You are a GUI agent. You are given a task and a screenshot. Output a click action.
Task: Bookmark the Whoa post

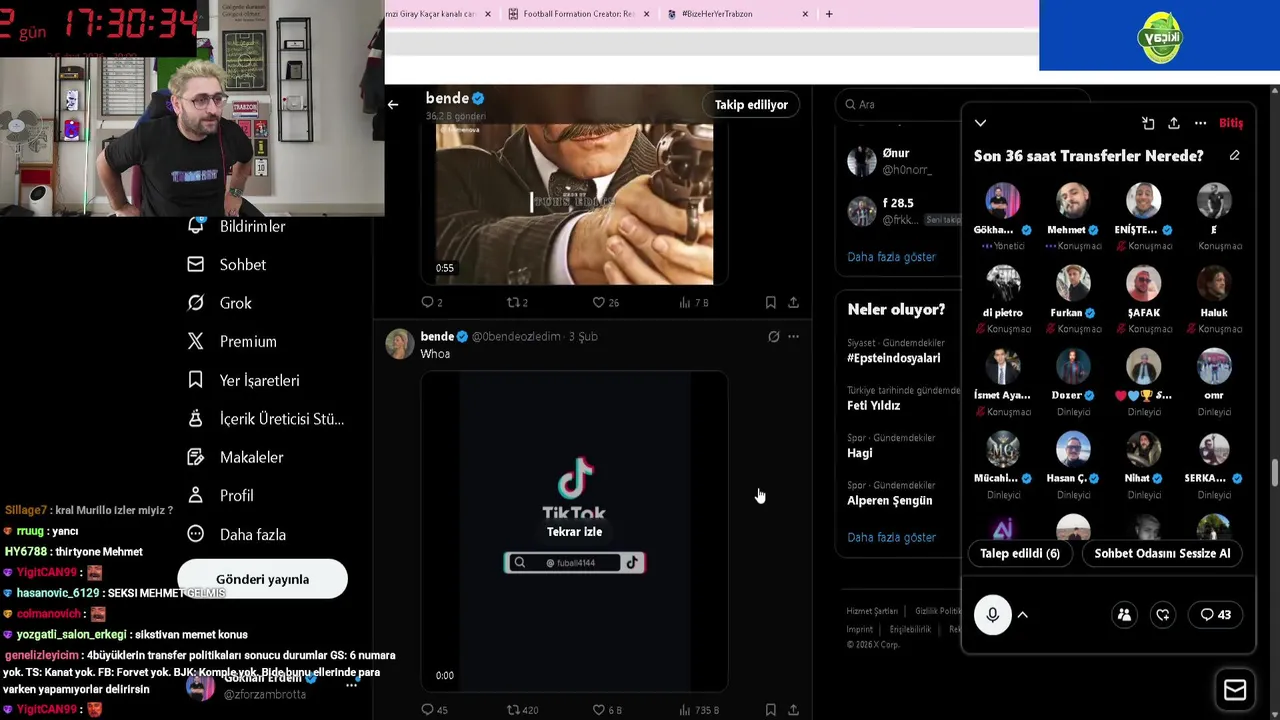pos(770,709)
